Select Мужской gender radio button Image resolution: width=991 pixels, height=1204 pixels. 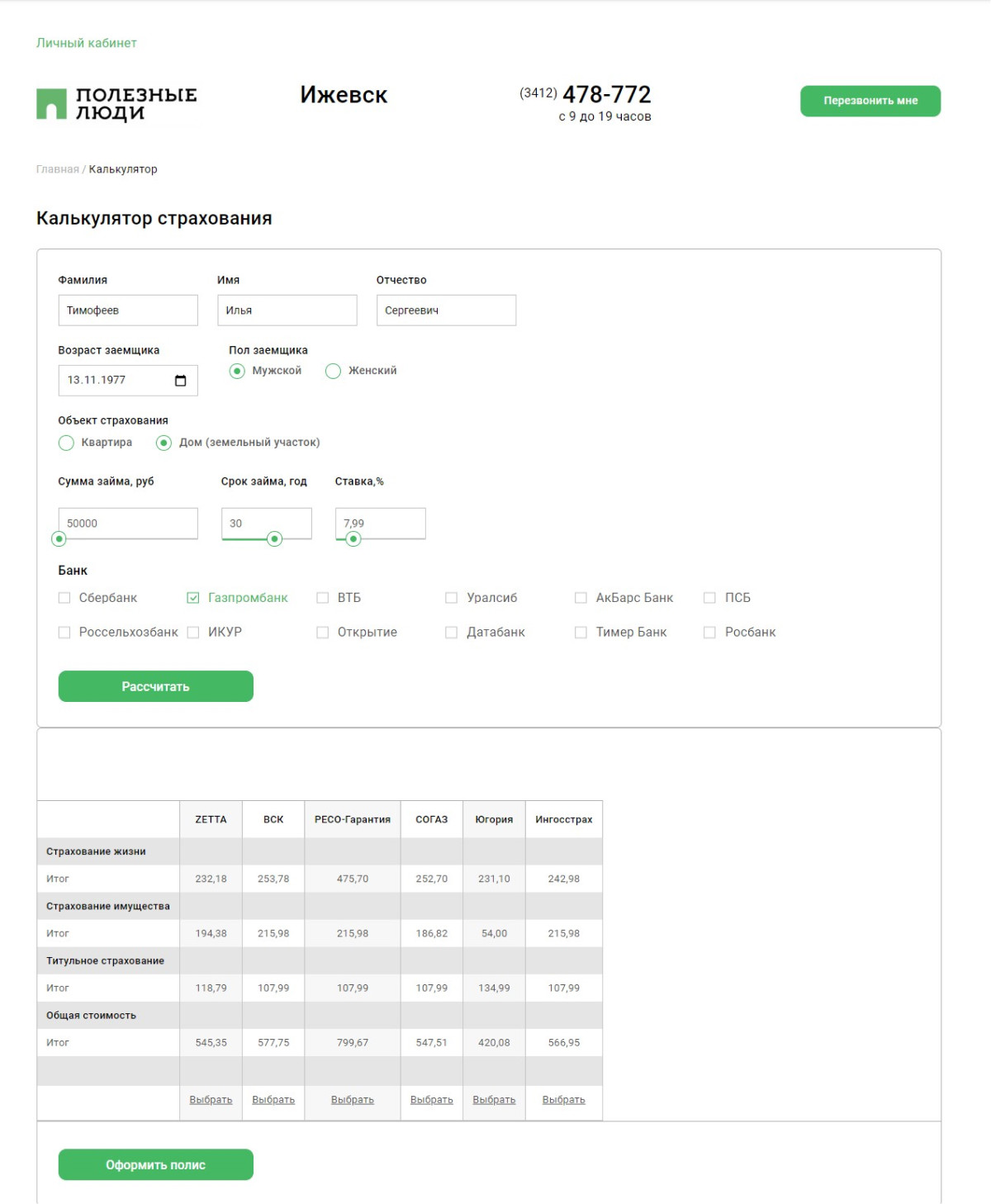click(237, 371)
